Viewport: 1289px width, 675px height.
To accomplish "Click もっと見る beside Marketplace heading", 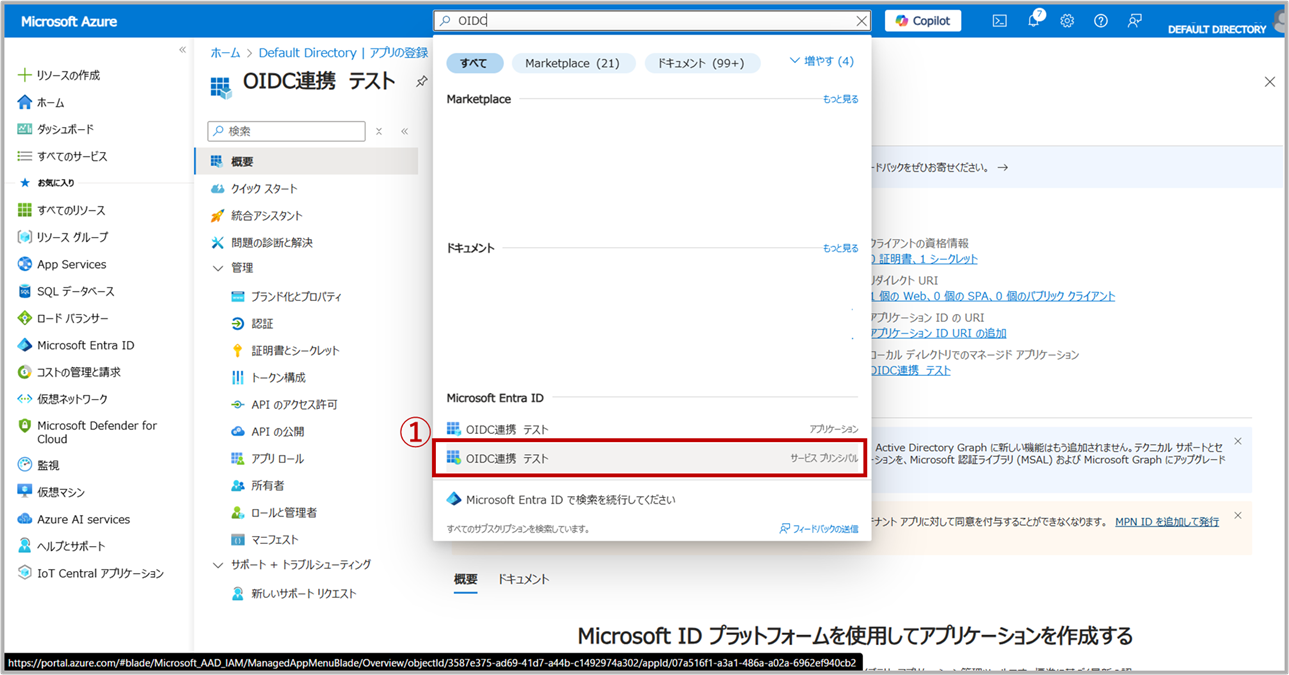I will [840, 99].
